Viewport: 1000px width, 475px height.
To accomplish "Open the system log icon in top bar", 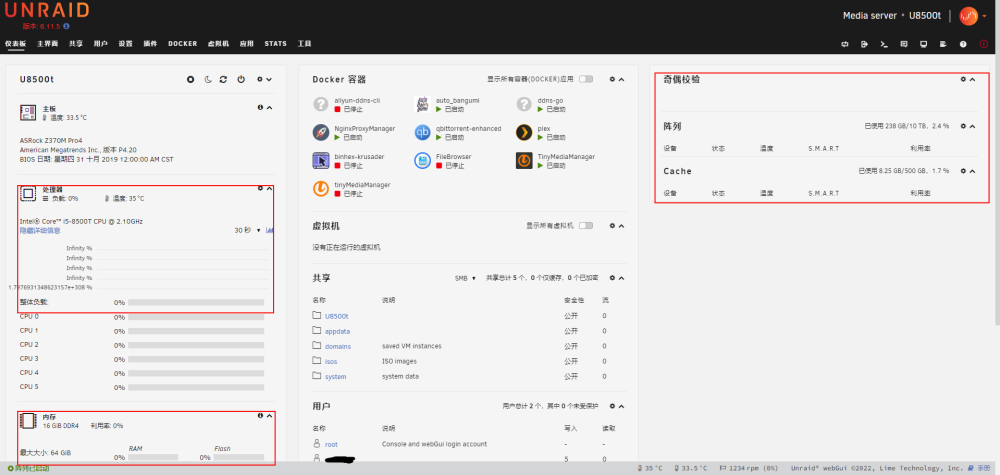I will (943, 44).
